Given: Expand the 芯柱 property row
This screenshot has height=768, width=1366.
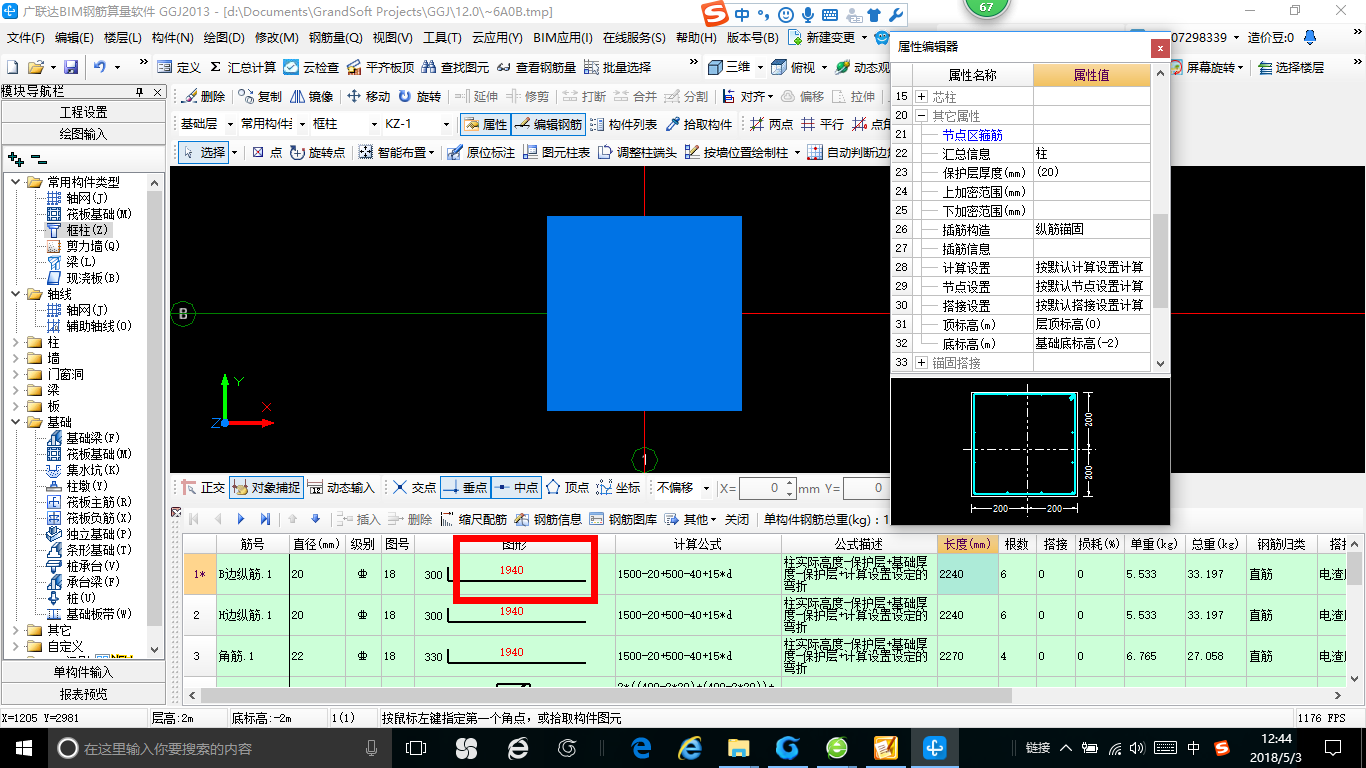Looking at the screenshot, I should tap(921, 97).
